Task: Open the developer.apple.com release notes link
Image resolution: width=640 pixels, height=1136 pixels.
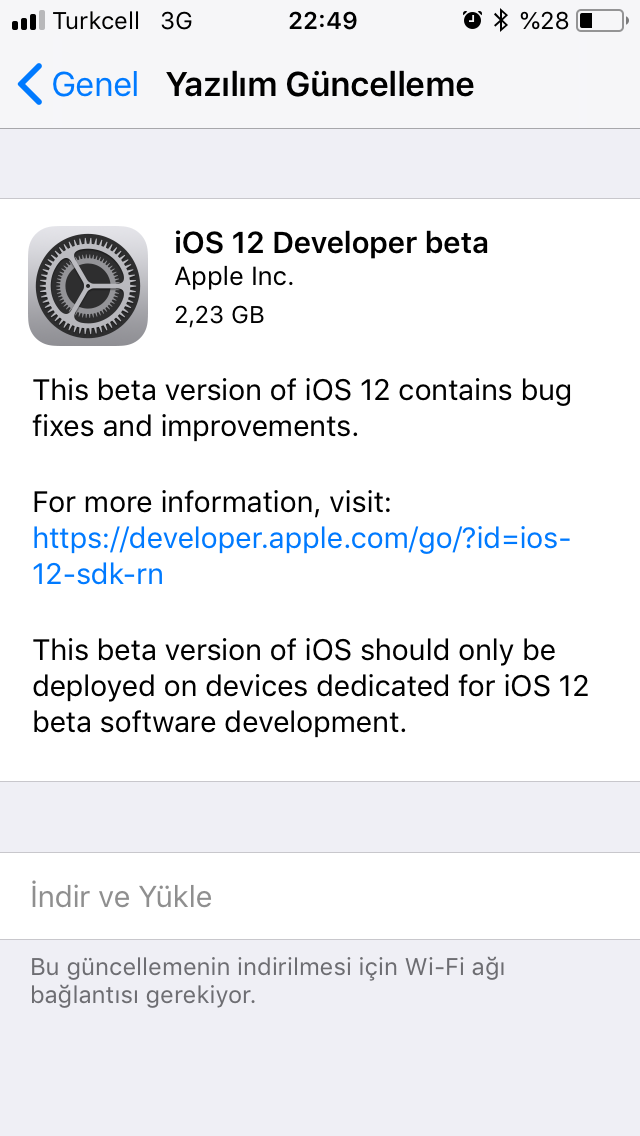Action: tap(302, 556)
